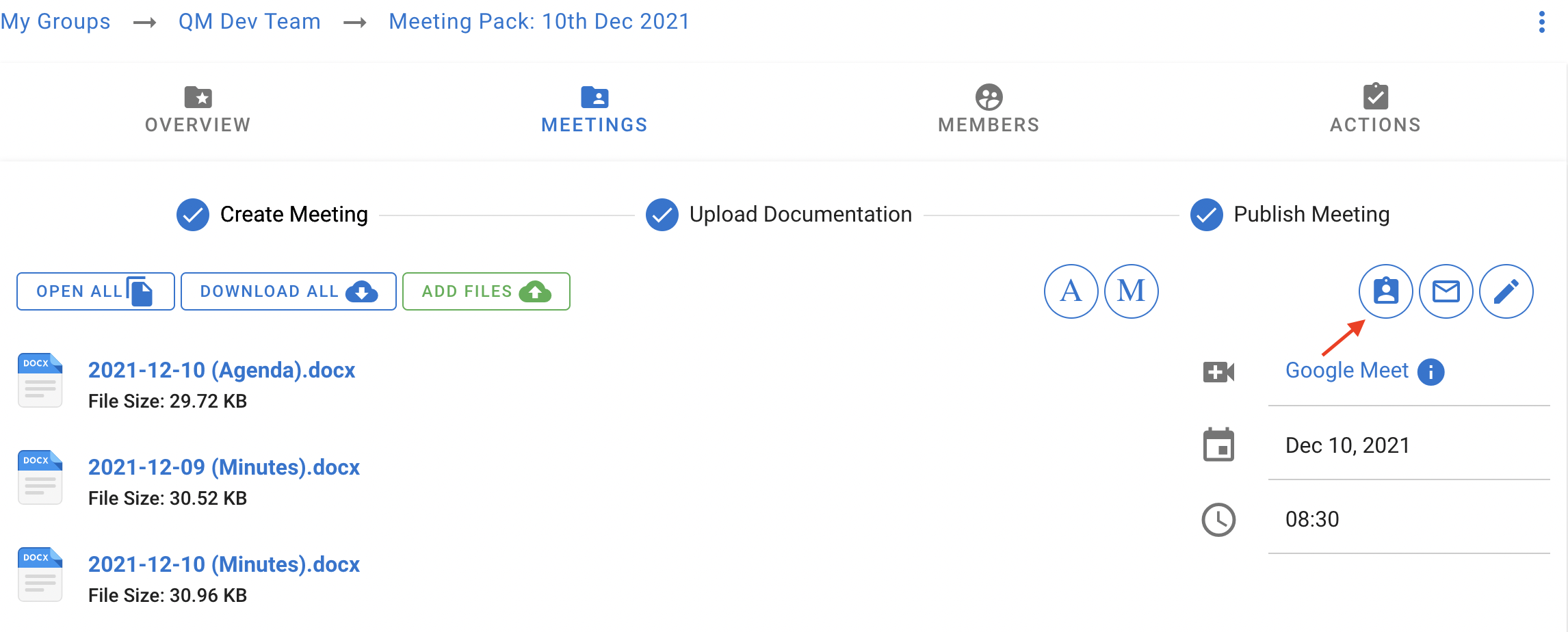Open the three-dot more options menu

click(1541, 22)
